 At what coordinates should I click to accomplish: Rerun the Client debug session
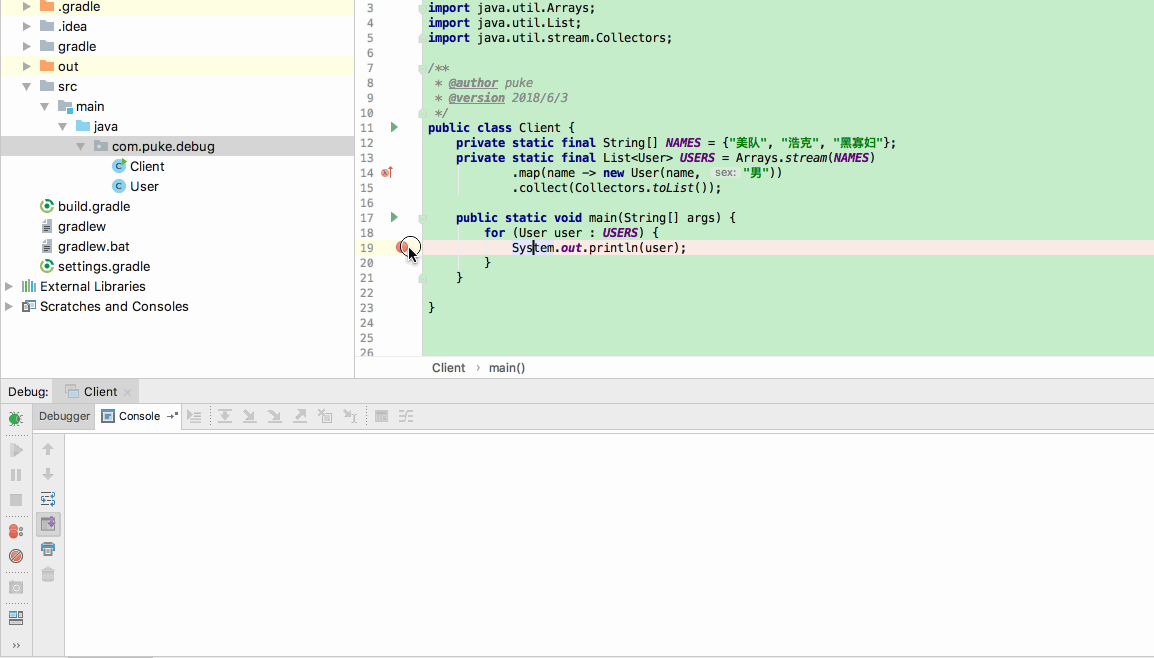[15, 420]
